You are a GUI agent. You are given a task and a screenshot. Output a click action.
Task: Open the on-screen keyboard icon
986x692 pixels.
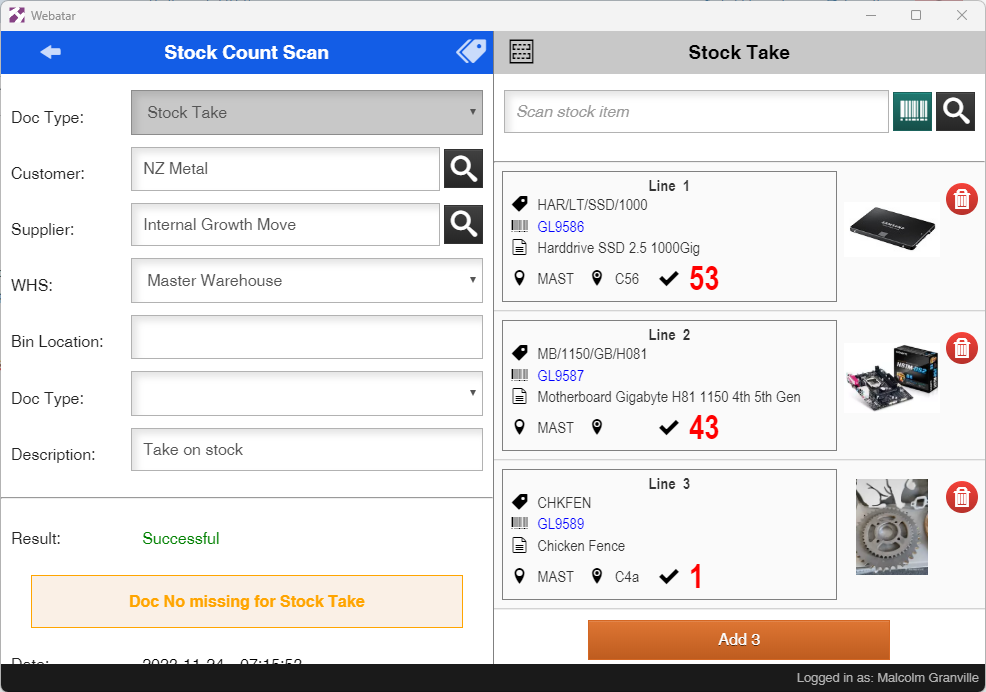[521, 52]
